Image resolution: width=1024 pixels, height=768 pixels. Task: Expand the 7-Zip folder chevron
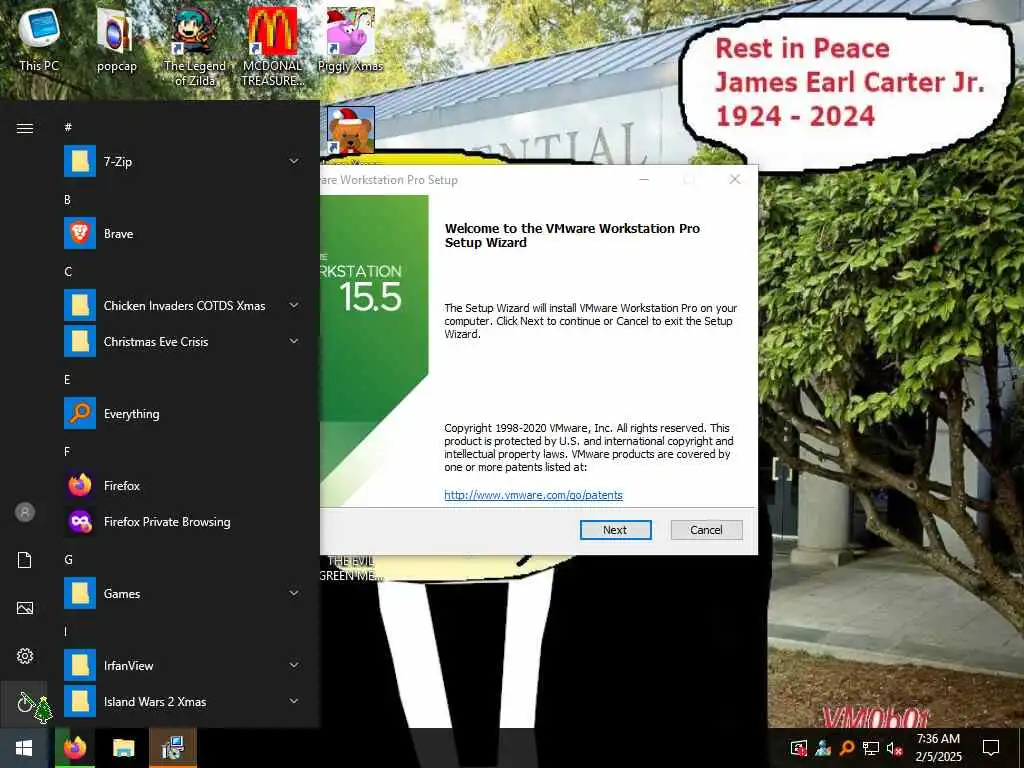(x=294, y=161)
